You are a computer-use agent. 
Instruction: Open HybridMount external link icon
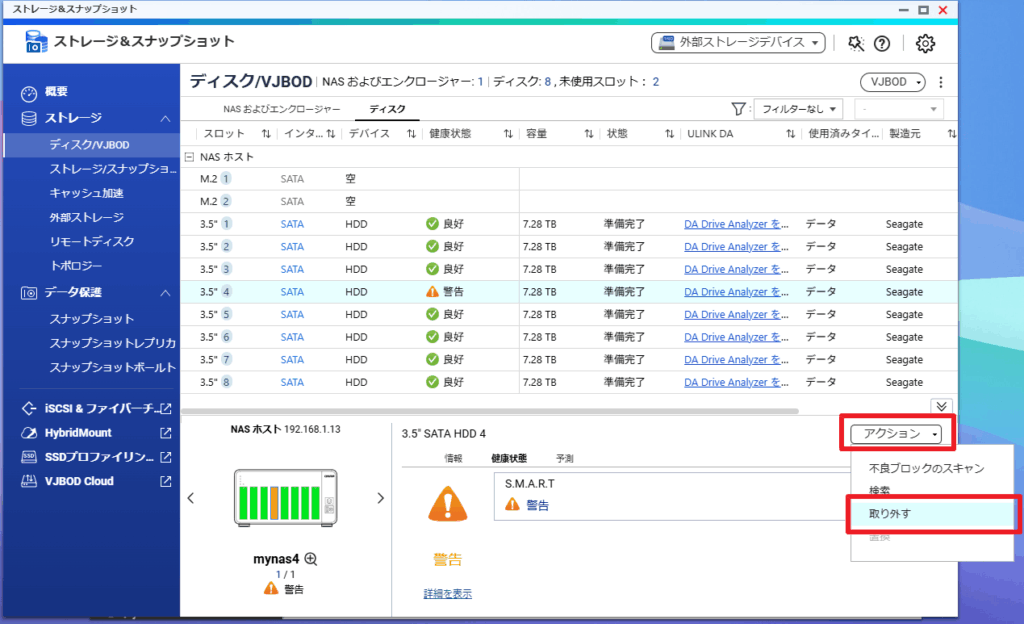(x=166, y=433)
